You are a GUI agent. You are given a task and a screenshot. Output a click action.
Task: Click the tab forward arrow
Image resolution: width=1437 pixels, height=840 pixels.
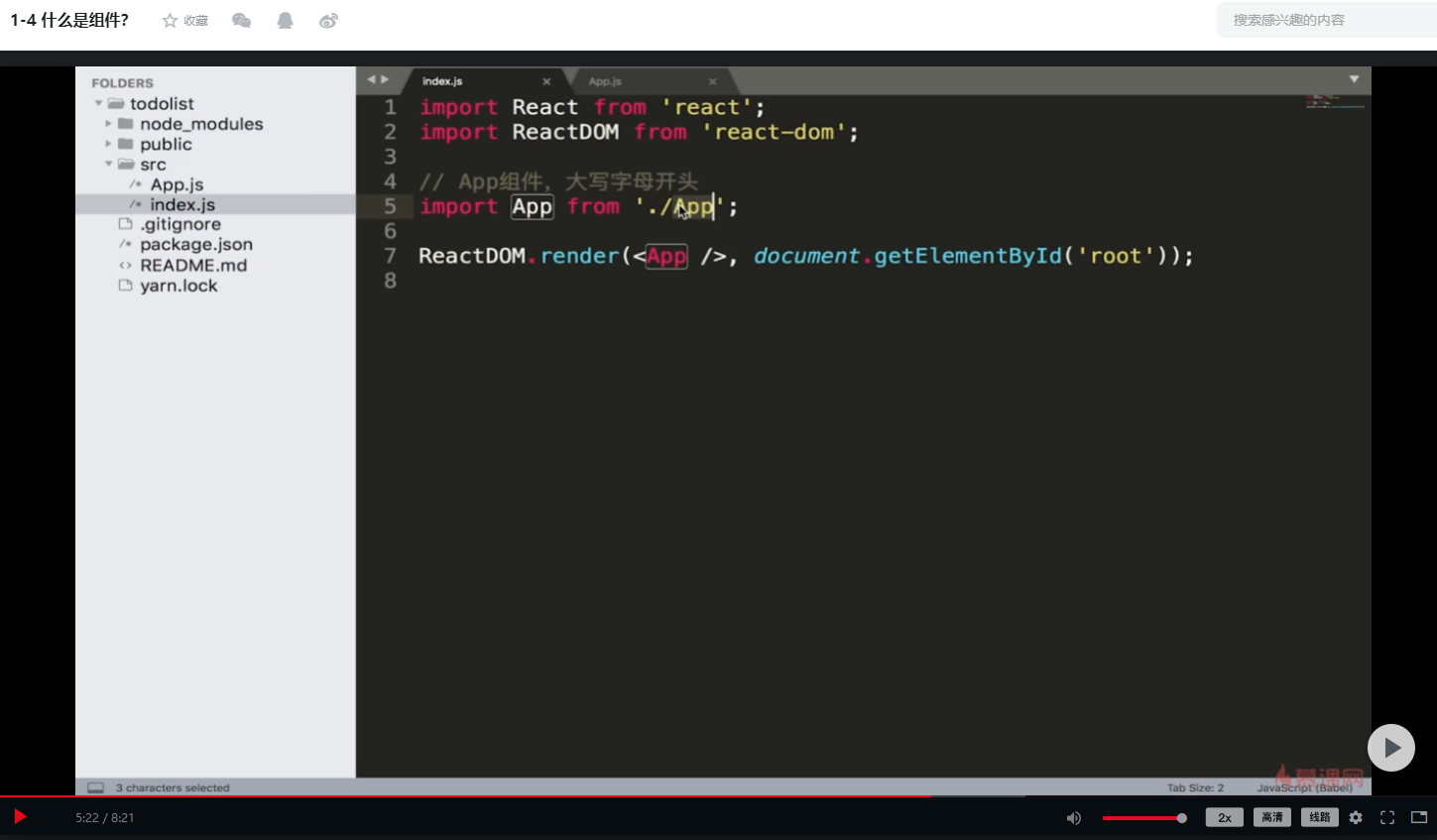click(x=385, y=80)
